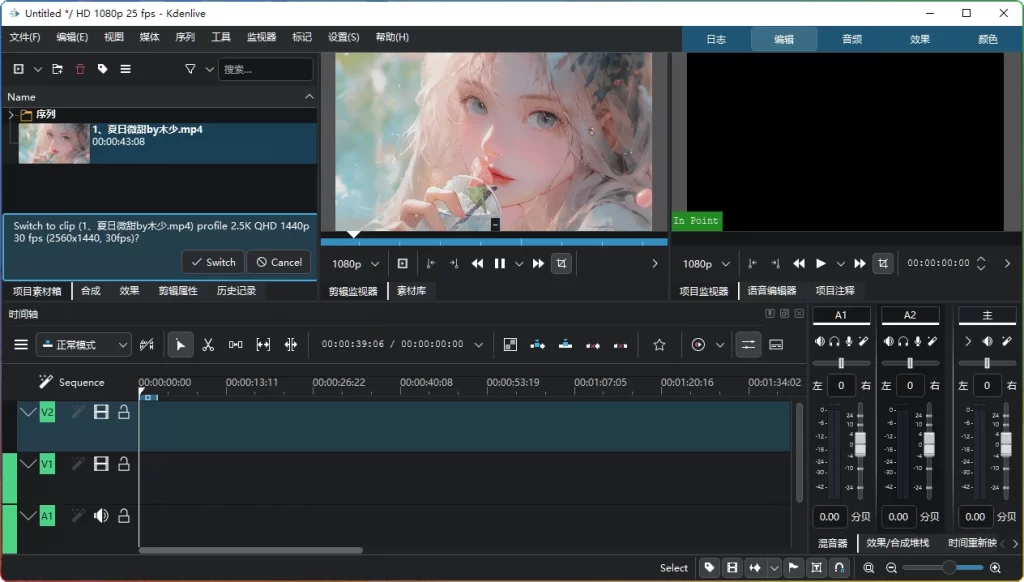Switch to the 效果 panel tab

919,39
